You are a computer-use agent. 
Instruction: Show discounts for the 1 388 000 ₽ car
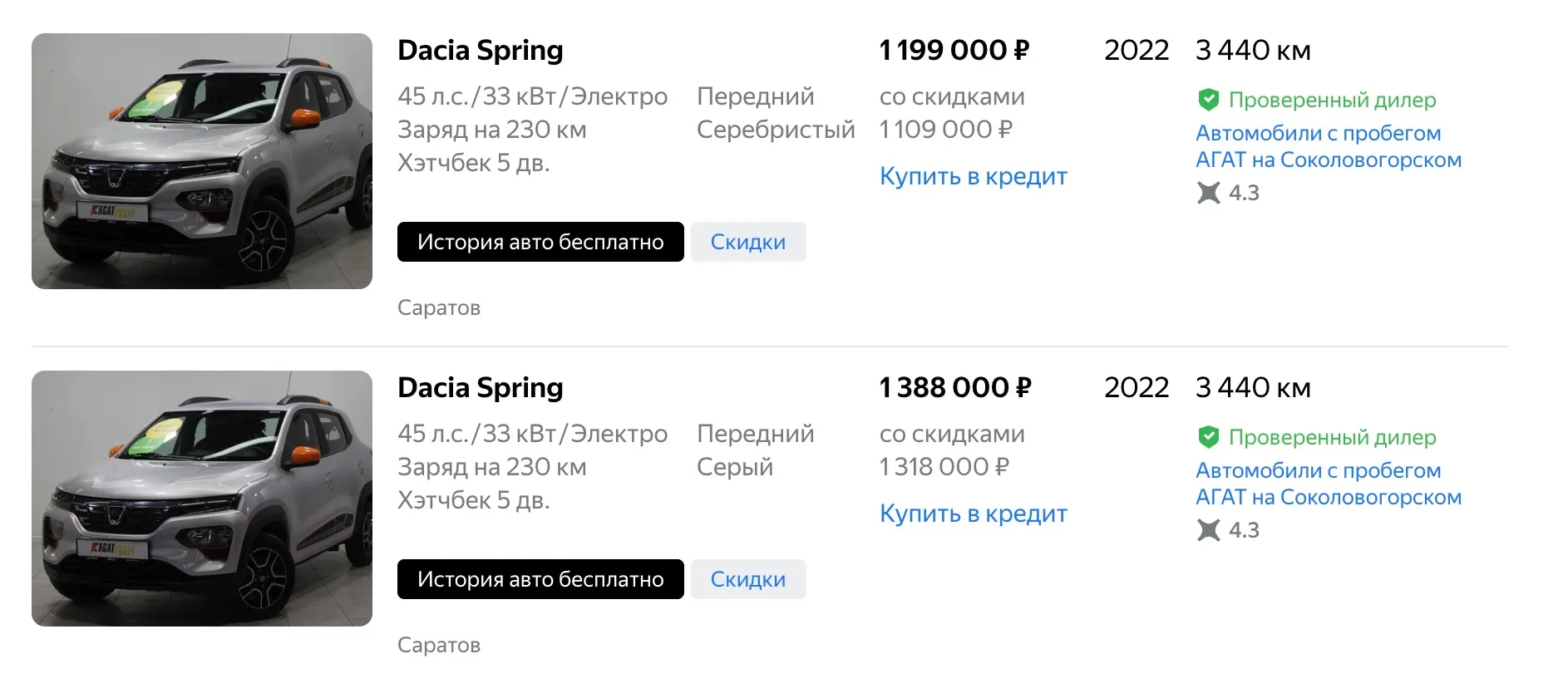(747, 579)
